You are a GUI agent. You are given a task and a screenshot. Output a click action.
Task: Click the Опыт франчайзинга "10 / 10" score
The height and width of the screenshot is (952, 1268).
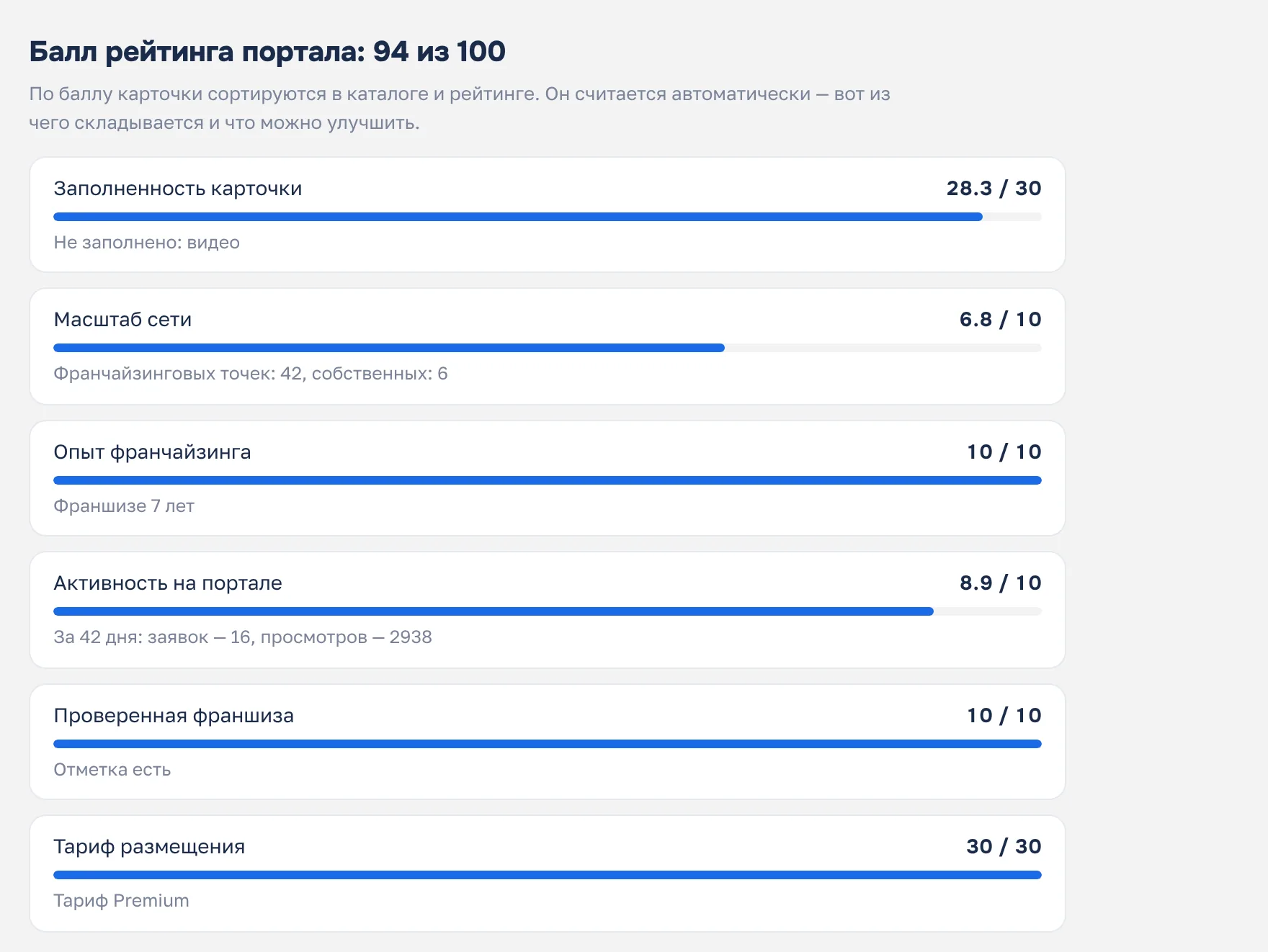[1004, 452]
